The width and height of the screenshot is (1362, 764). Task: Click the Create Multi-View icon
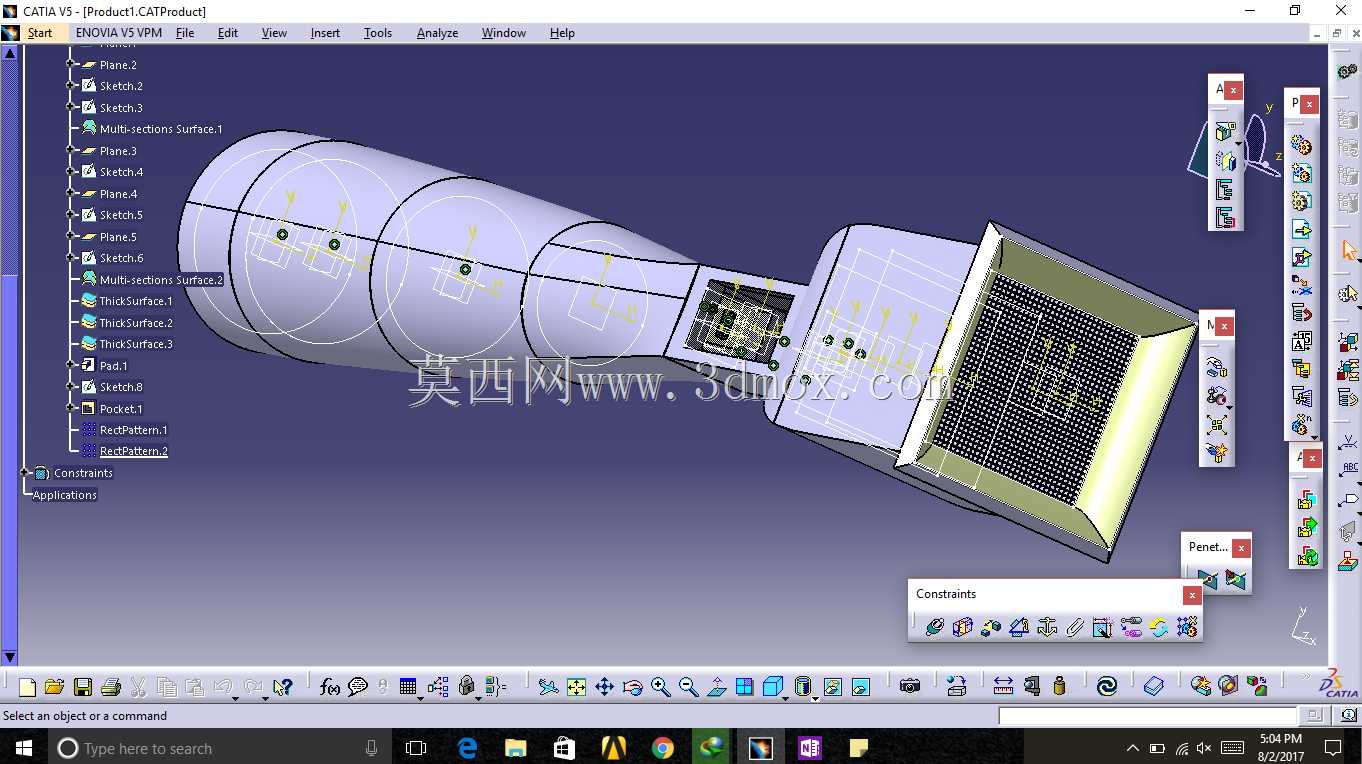(744, 687)
